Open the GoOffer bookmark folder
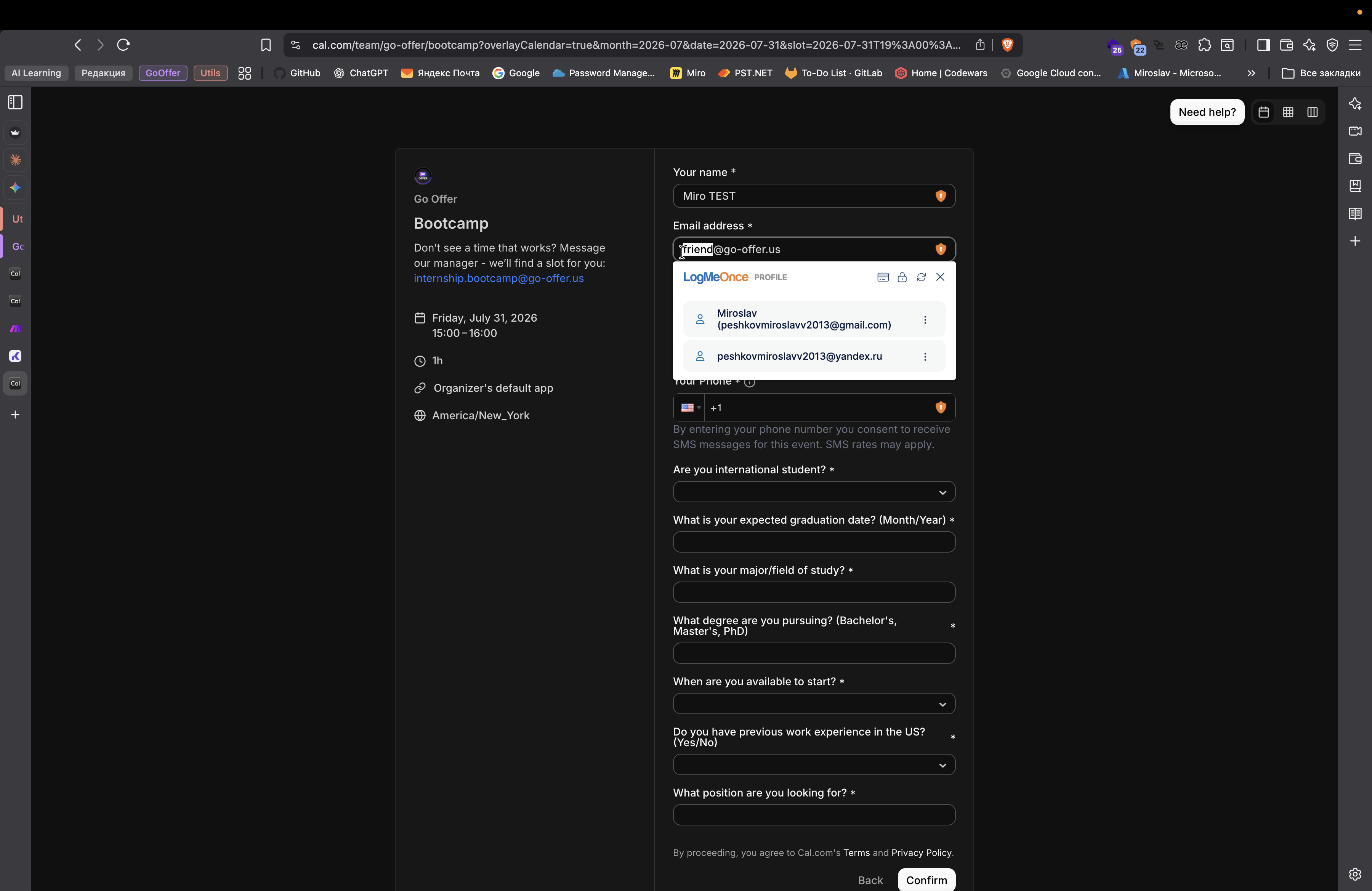1372x891 pixels. (163, 73)
